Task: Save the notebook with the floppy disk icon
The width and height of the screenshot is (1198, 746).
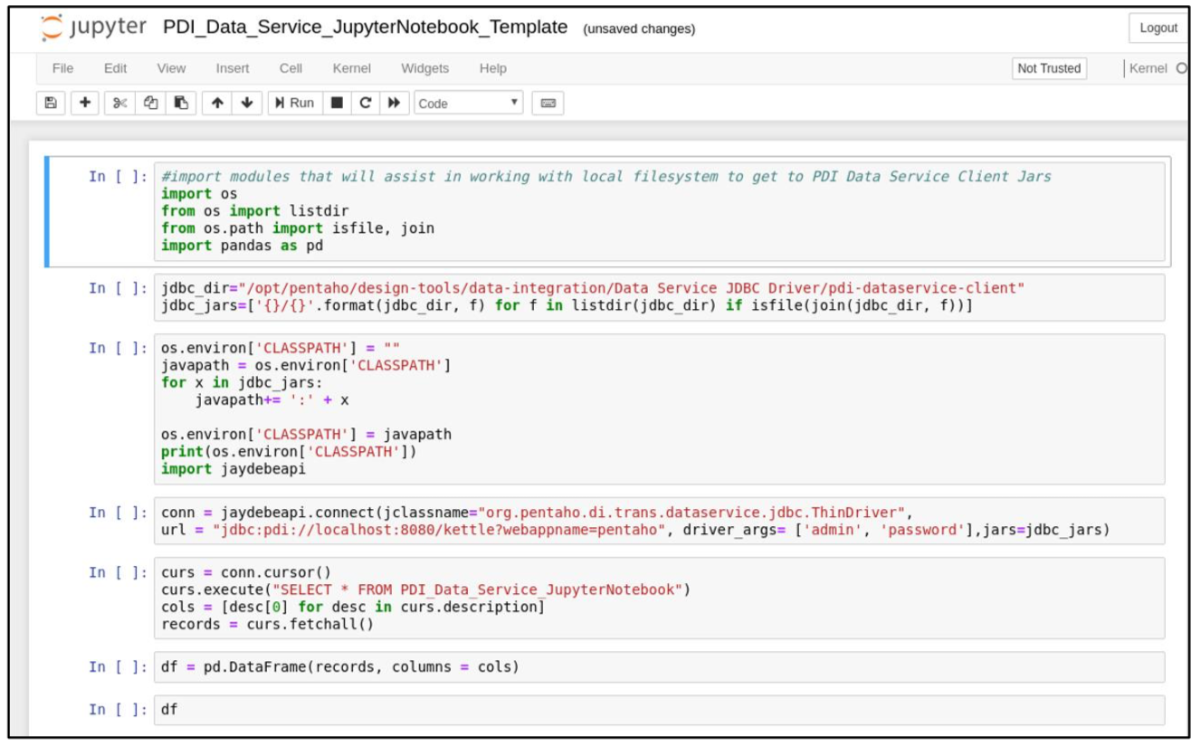Action: (50, 103)
